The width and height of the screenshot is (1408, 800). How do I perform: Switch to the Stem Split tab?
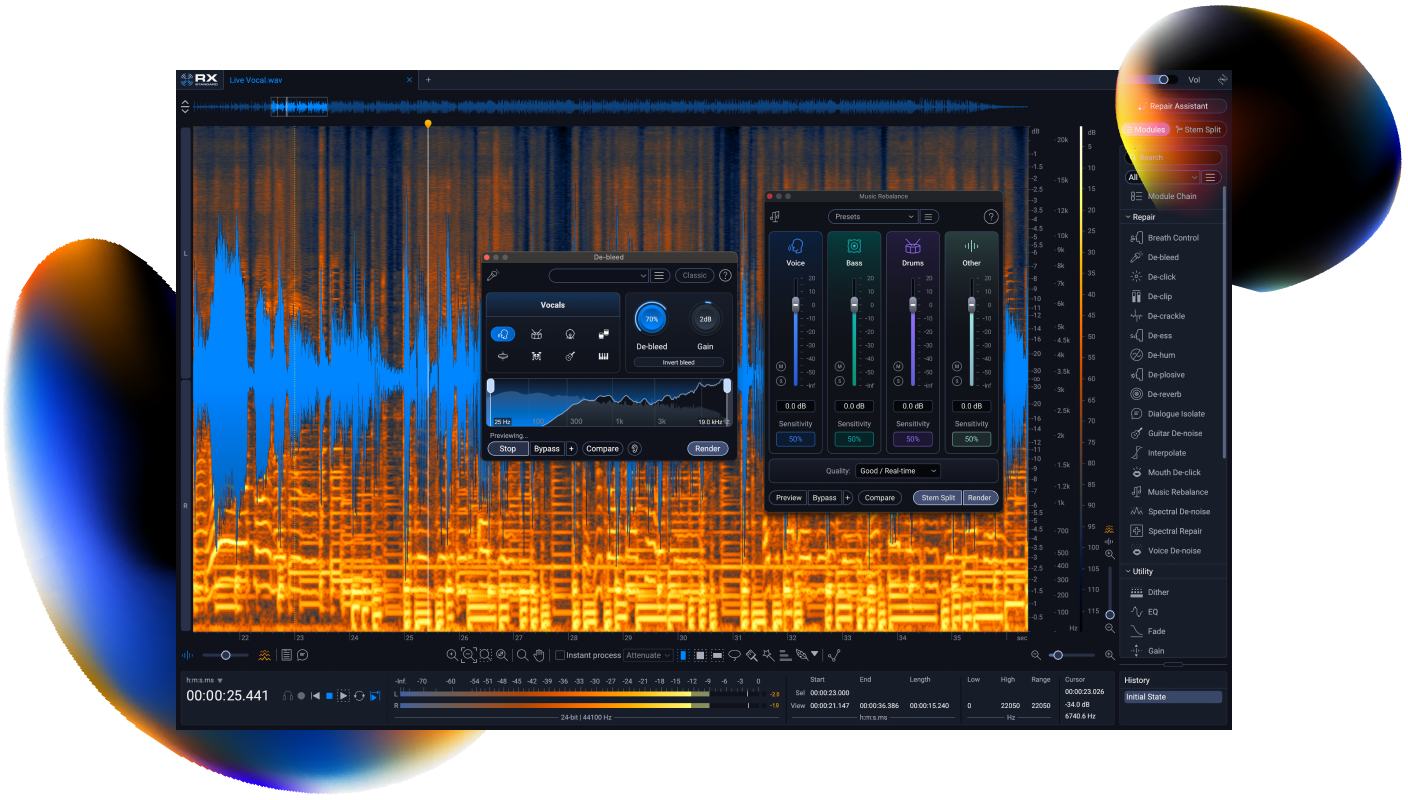click(1198, 129)
